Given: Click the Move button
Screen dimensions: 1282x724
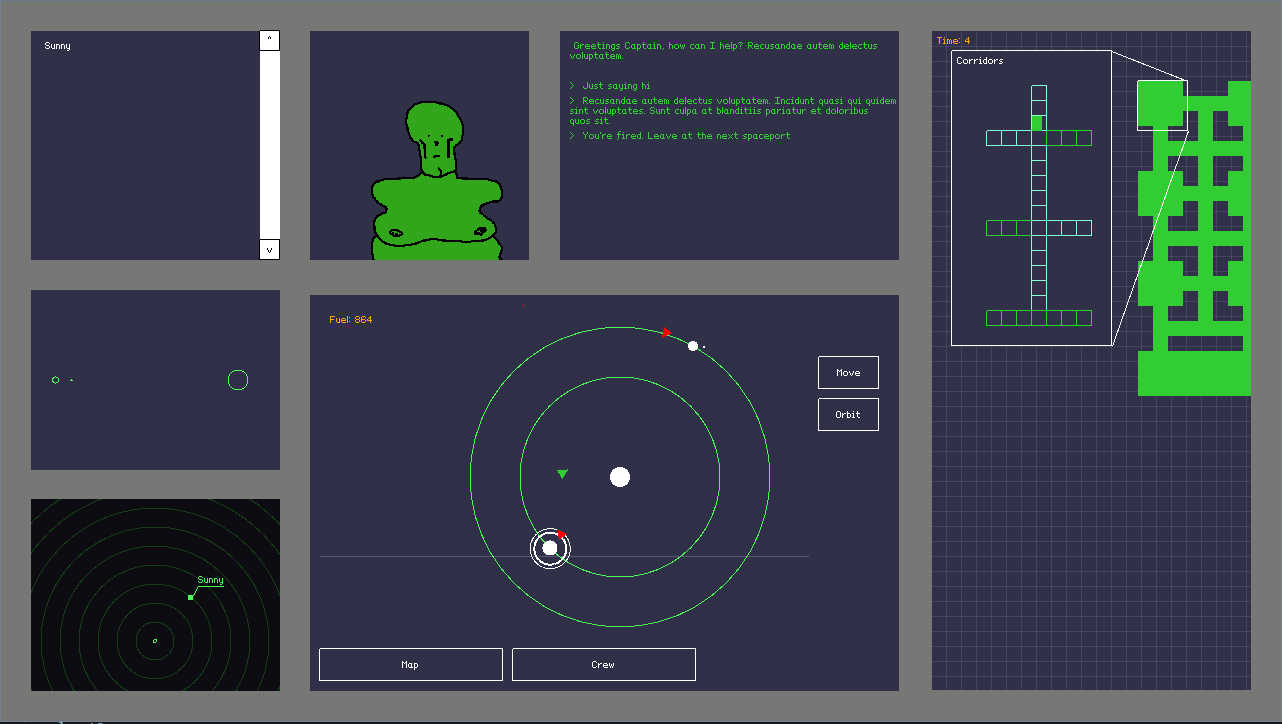Looking at the screenshot, I should 848,372.
